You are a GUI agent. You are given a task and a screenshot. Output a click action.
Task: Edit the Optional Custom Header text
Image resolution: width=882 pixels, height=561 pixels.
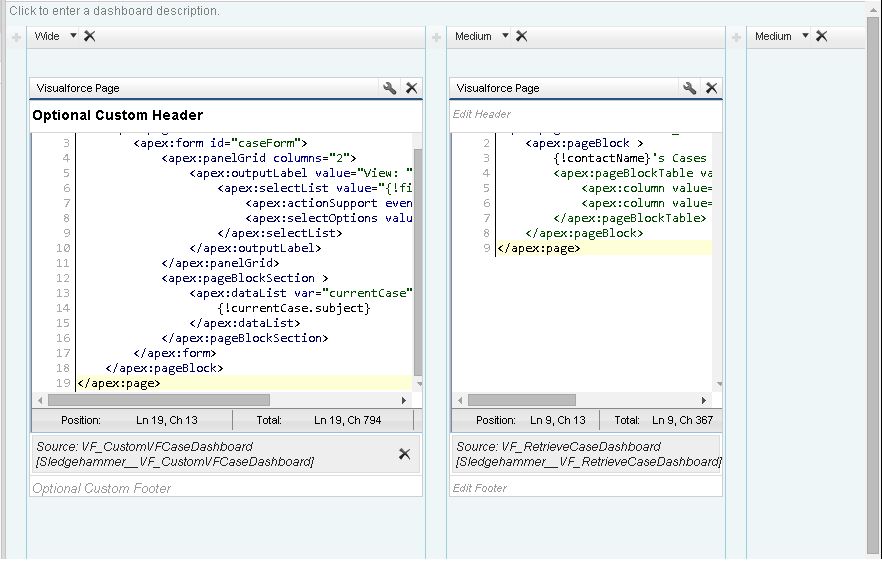tap(118, 115)
